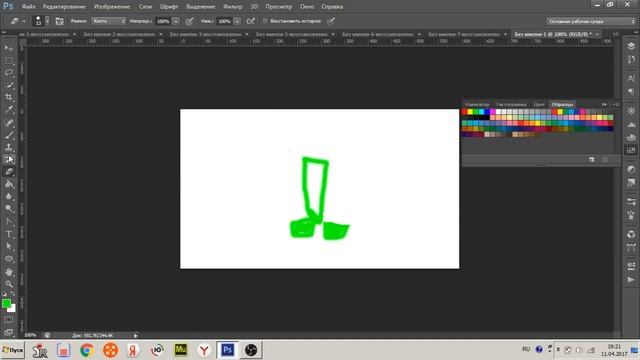Toggle airbrush mode in options bar

tap(251, 21)
